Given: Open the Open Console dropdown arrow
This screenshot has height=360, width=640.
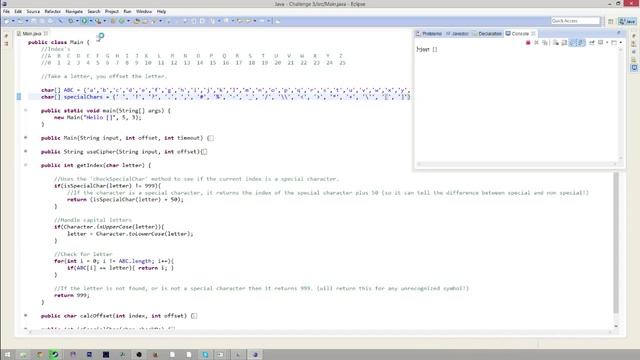Looking at the screenshot, I should click(620, 42).
